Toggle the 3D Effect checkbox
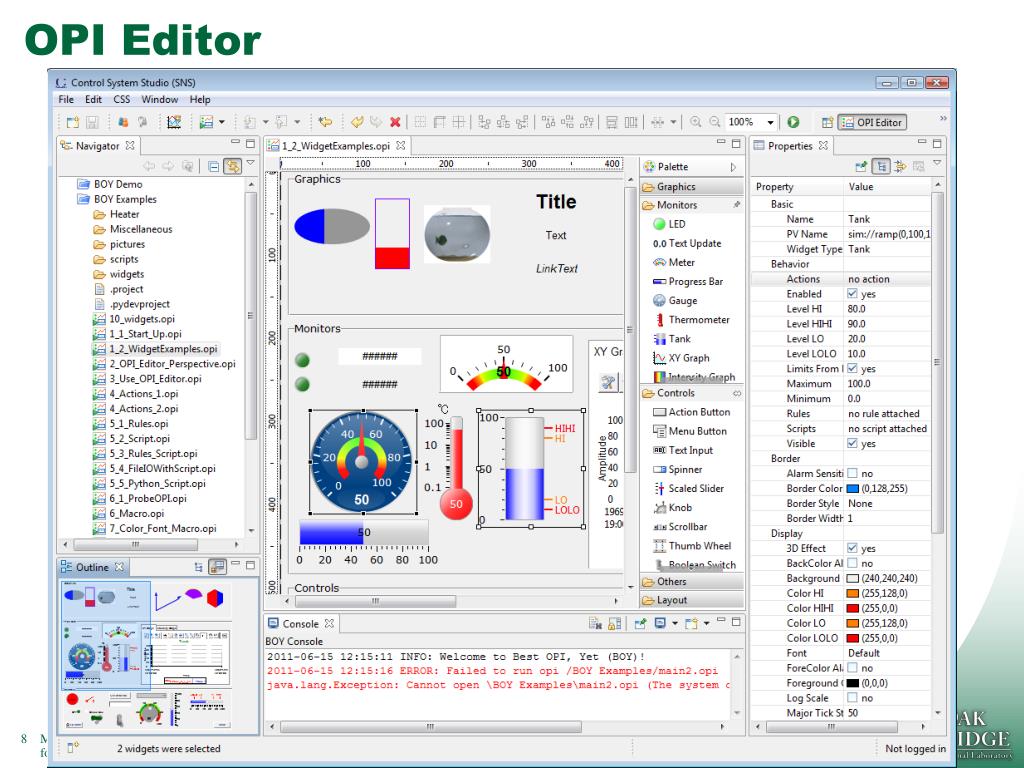 (852, 548)
